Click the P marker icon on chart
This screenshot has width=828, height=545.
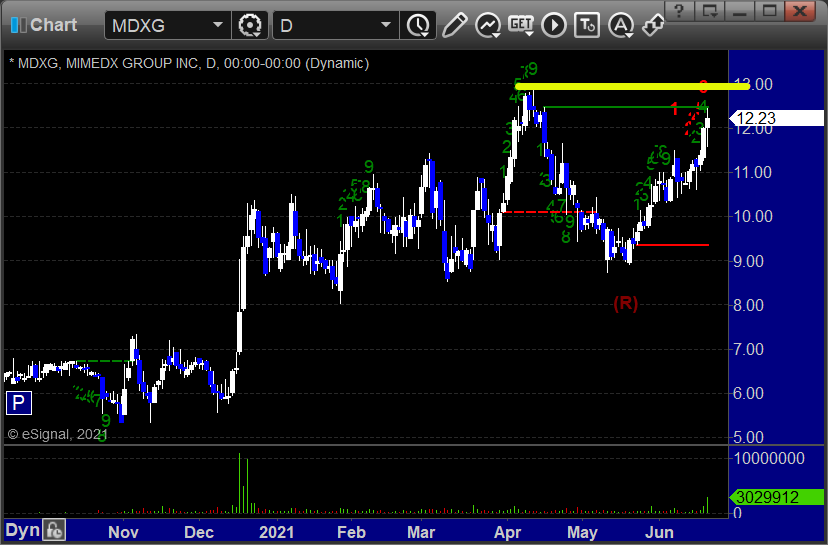point(18,403)
